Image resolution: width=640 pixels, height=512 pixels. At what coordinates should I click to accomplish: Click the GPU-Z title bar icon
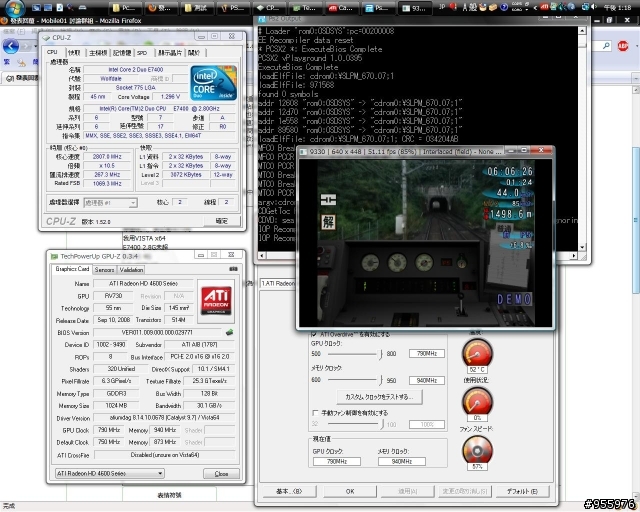[x=54, y=256]
